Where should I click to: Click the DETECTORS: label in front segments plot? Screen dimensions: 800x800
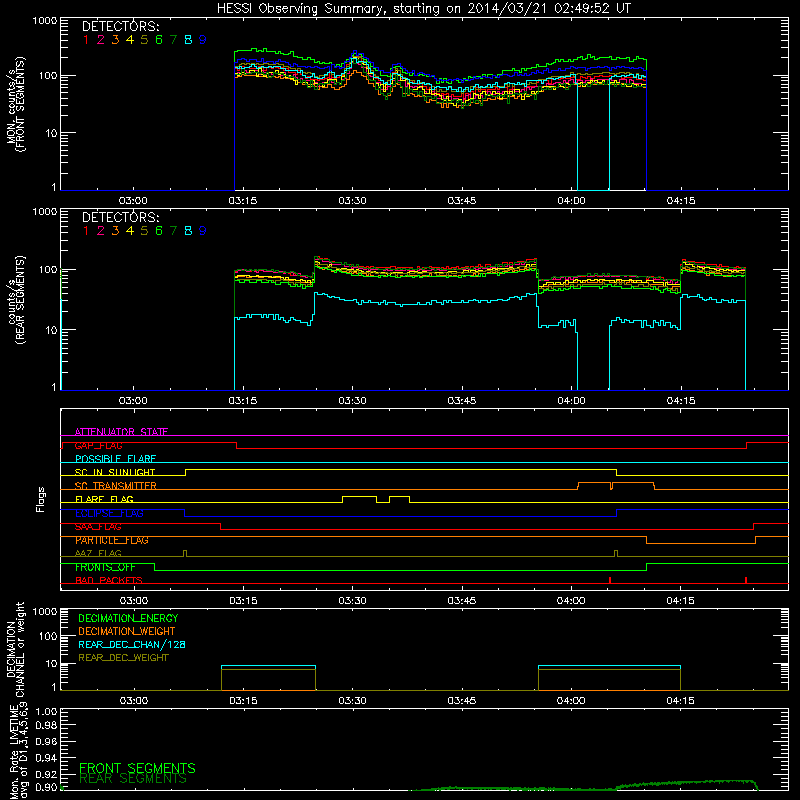click(x=120, y=27)
